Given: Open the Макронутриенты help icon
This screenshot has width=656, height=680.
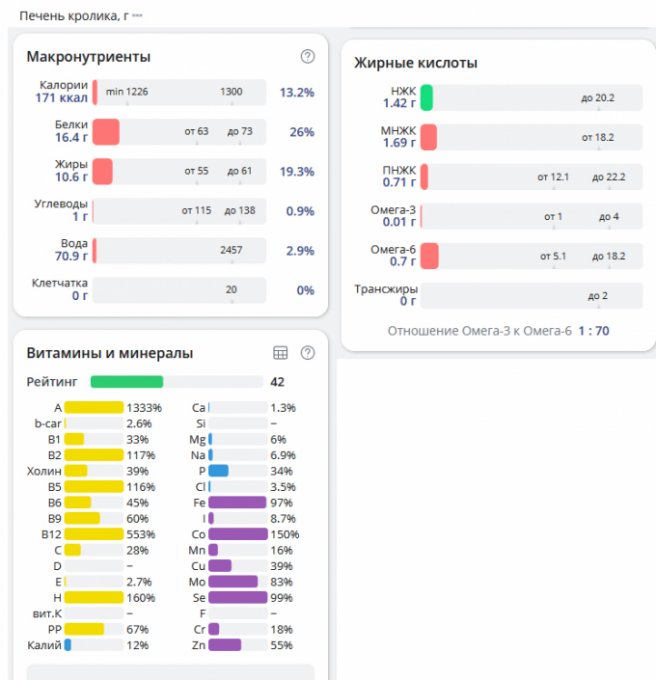Looking at the screenshot, I should 307,57.
